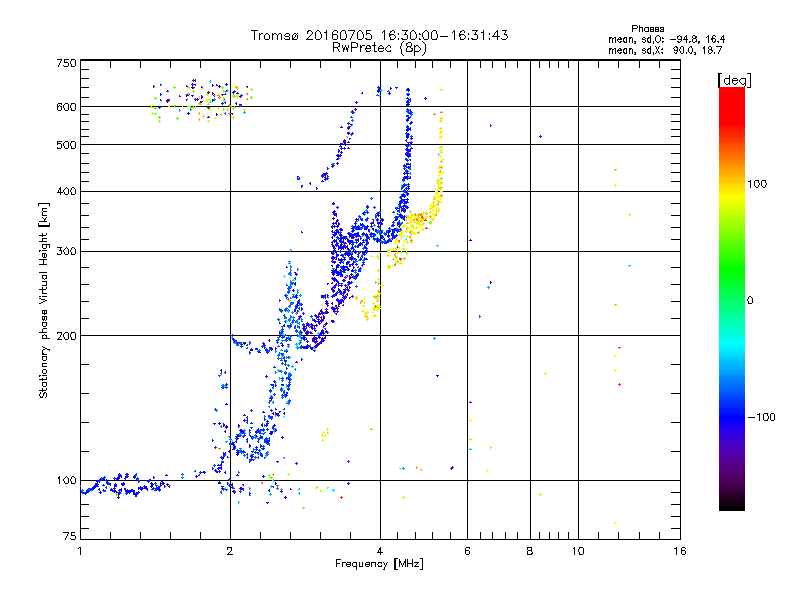Click the y-axis tick label '400'

(x=66, y=191)
